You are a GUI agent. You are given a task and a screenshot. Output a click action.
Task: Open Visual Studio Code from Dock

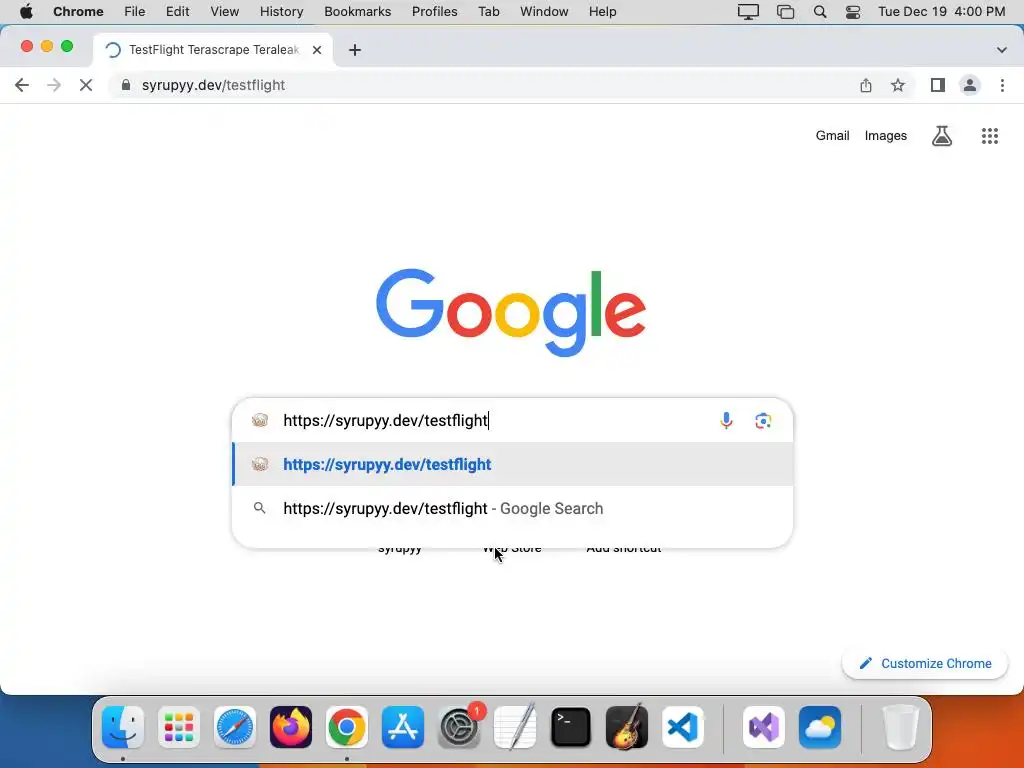click(x=682, y=727)
